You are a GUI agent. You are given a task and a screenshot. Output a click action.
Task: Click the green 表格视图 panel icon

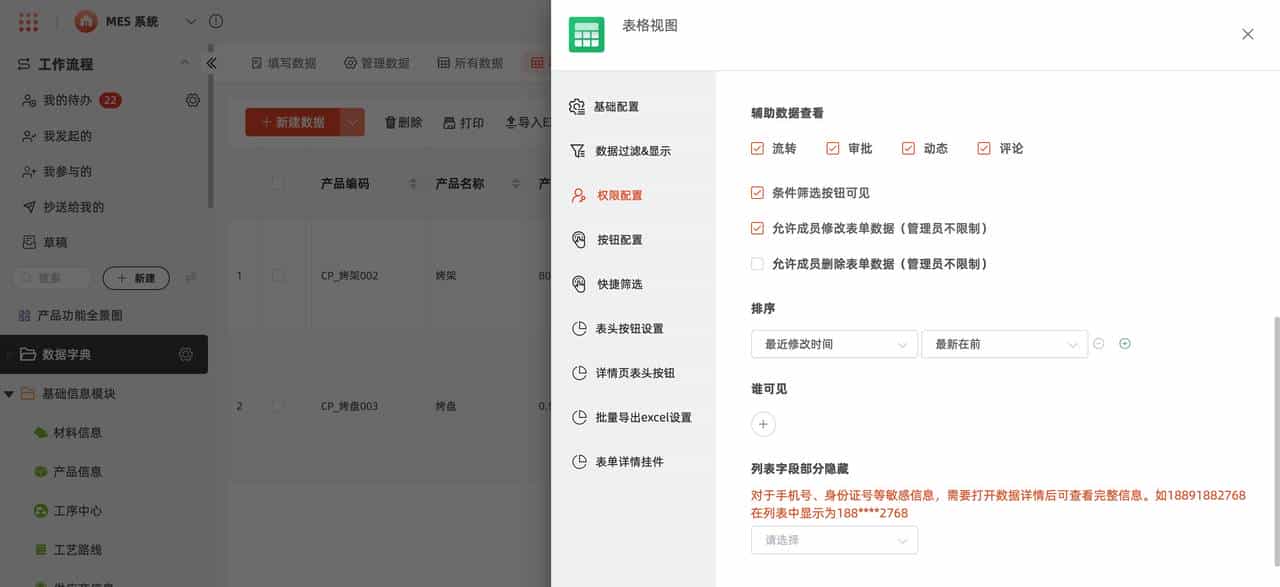tap(586, 34)
